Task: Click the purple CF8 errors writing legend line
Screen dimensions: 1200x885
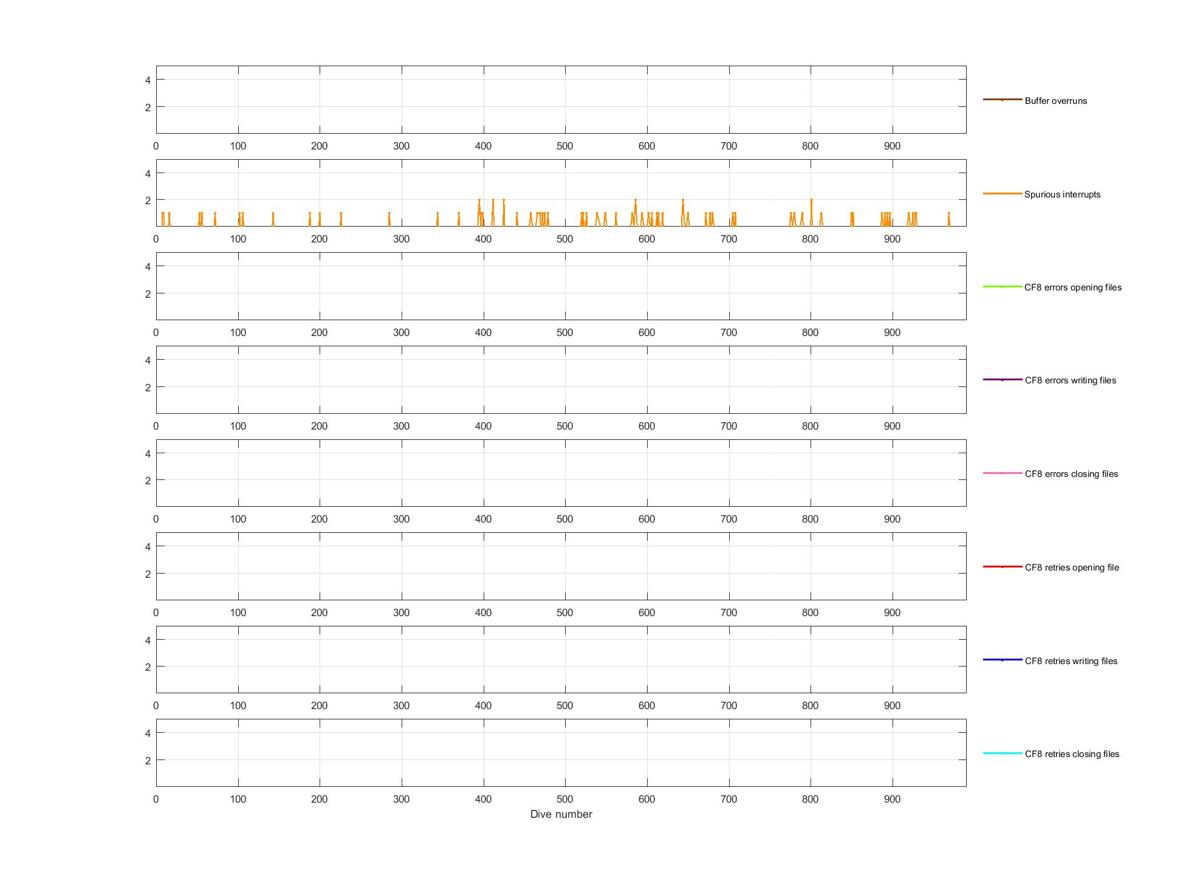Action: tap(1002, 380)
